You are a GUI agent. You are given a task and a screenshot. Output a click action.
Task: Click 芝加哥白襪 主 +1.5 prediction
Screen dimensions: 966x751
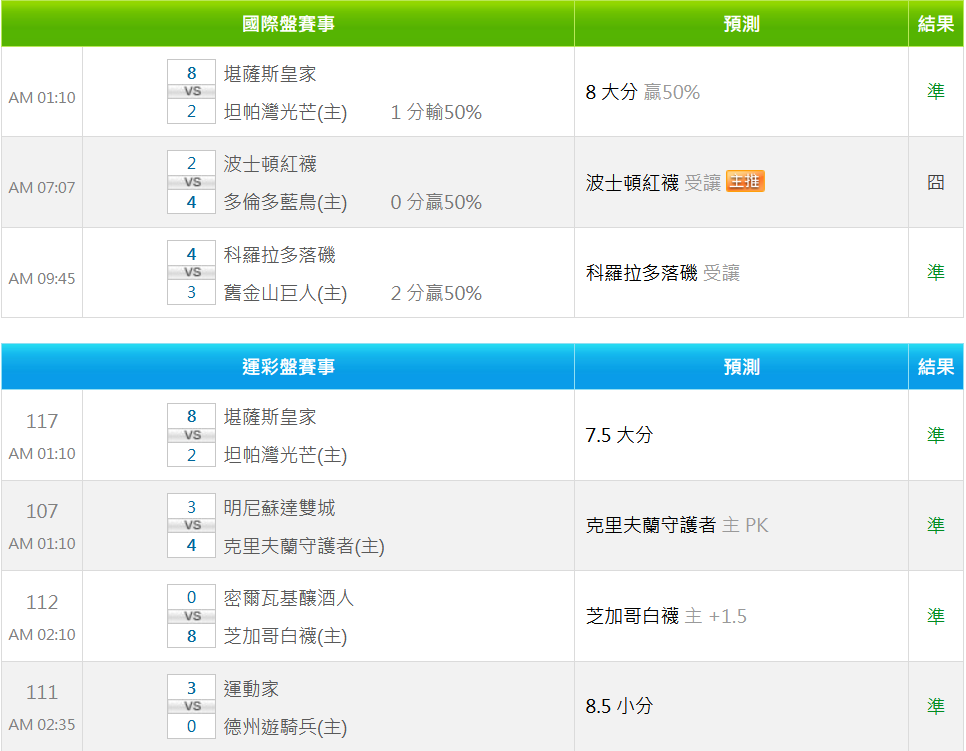click(x=666, y=616)
